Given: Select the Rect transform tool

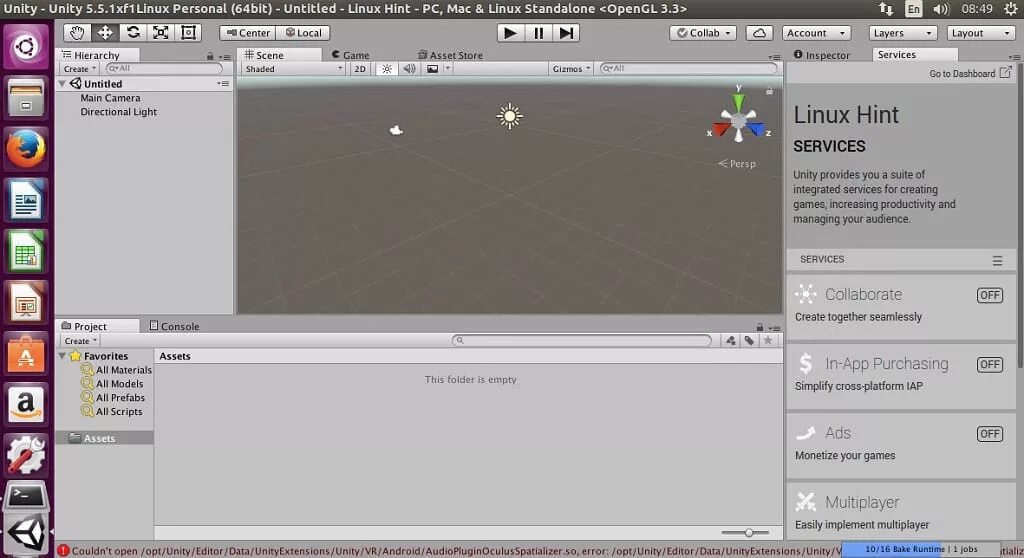Looking at the screenshot, I should pos(188,33).
